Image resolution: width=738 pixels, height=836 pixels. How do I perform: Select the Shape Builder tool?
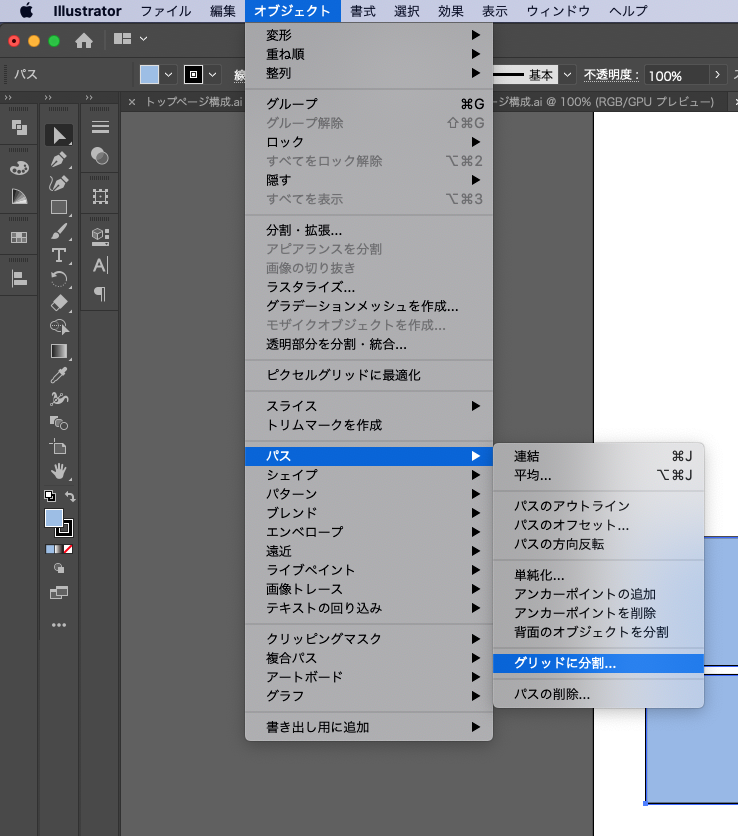[x=59, y=327]
